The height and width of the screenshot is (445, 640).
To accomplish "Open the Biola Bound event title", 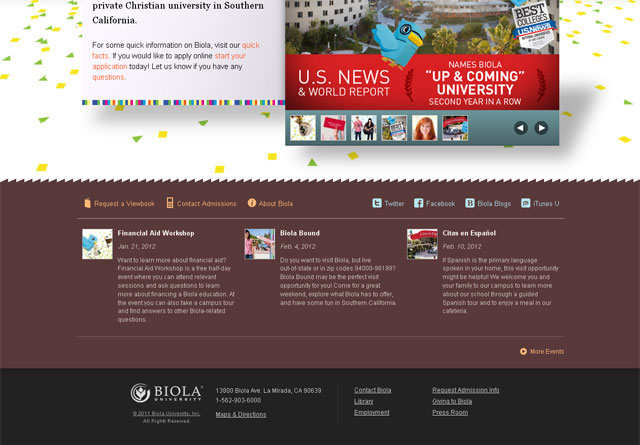I will (300, 233).
